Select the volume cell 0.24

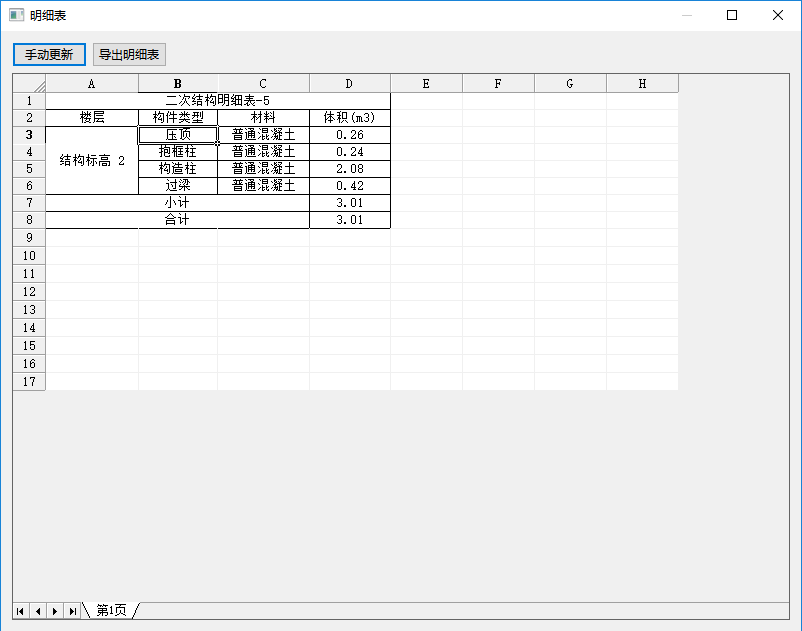pos(350,151)
